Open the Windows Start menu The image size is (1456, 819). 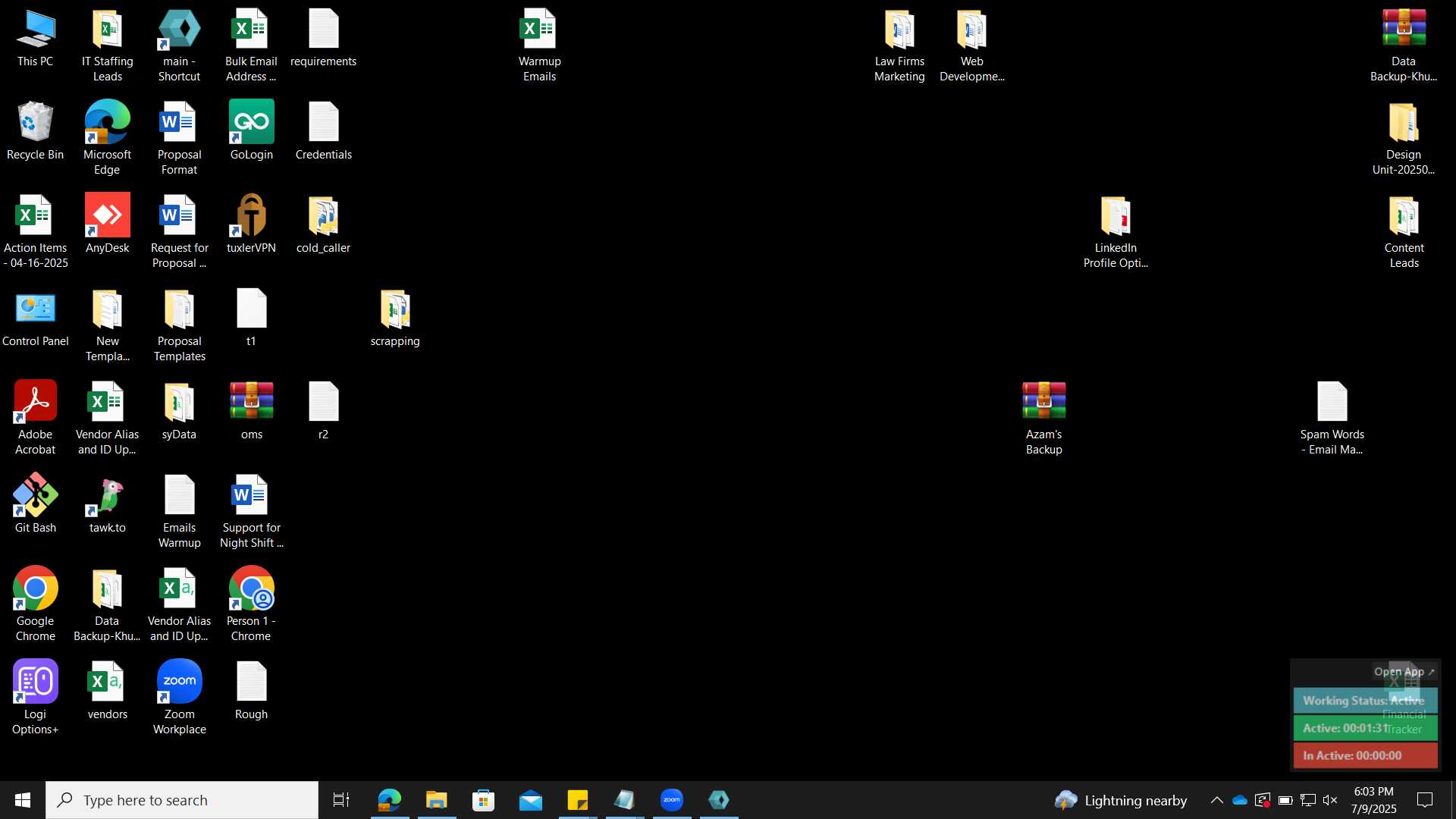click(x=23, y=800)
